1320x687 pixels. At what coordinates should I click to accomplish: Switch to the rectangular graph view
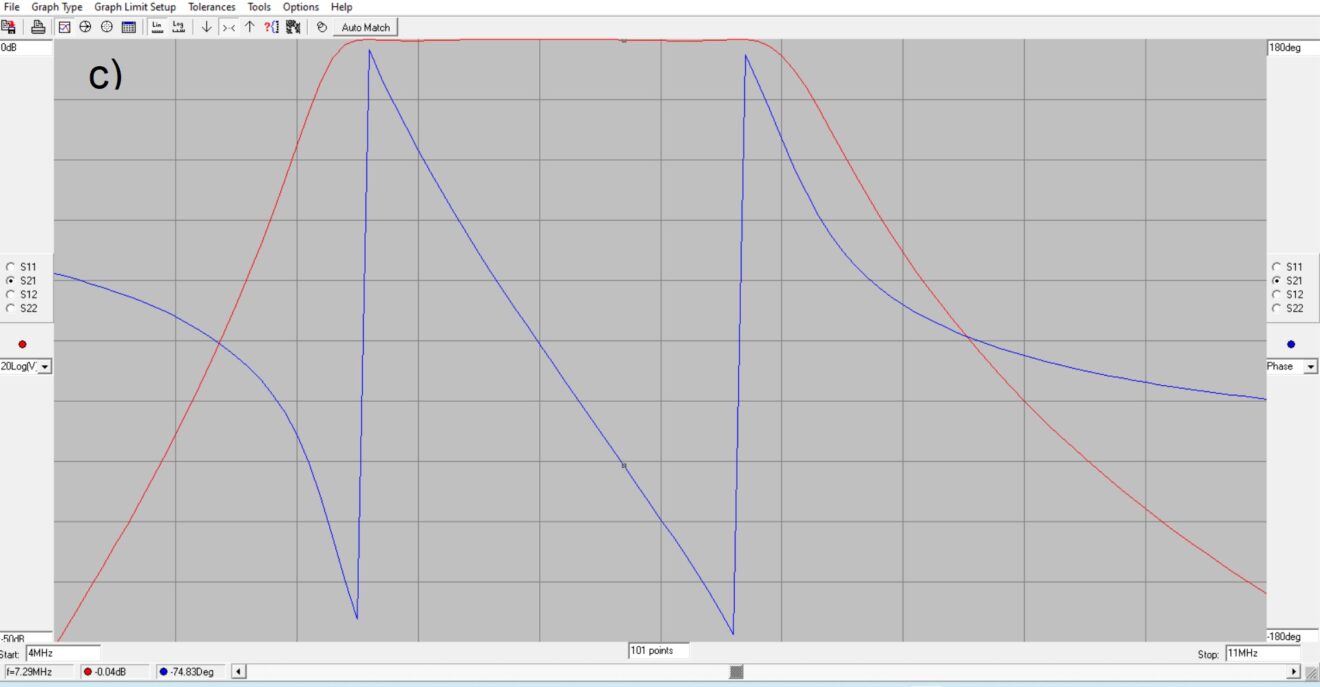point(63,27)
